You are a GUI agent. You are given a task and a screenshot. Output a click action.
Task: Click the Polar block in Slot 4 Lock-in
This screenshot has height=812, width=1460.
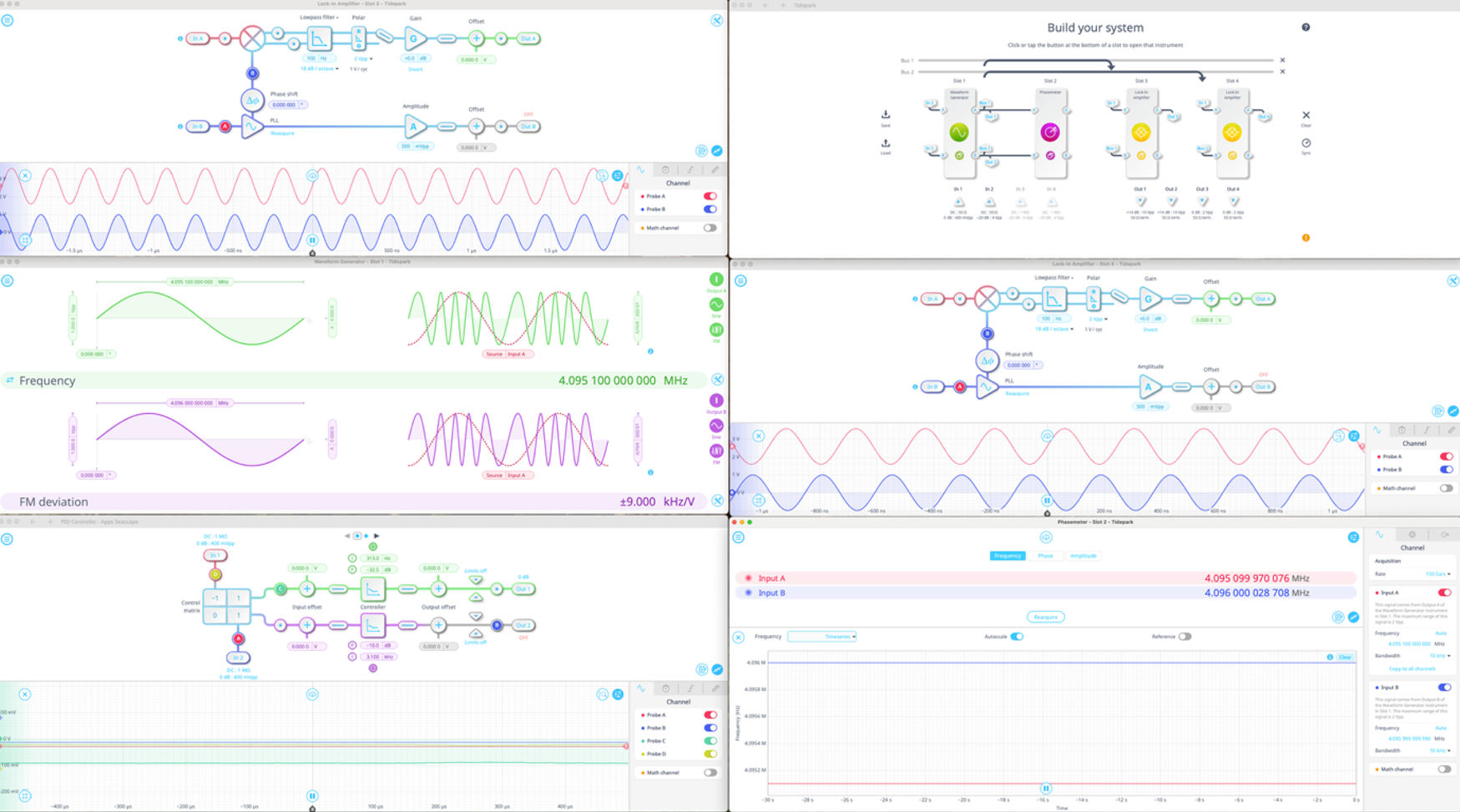1094,298
